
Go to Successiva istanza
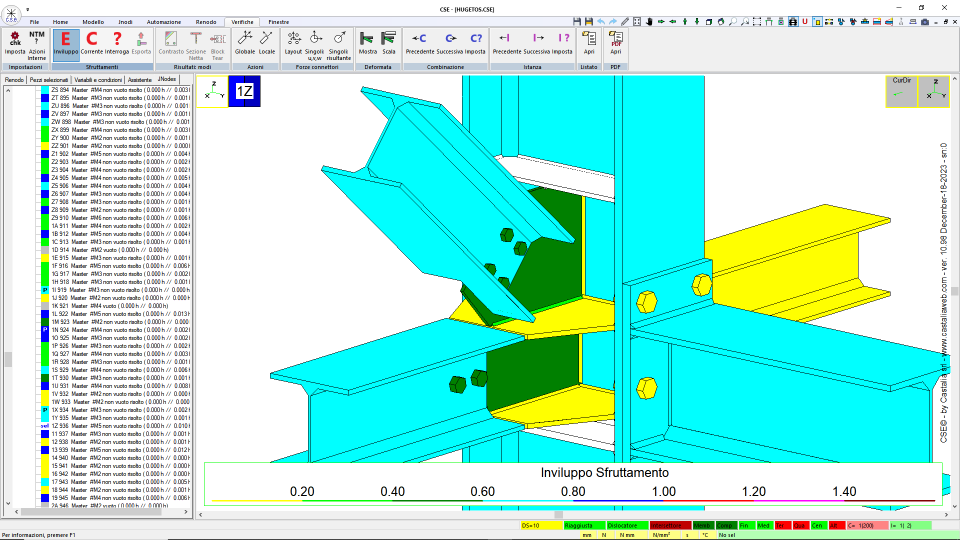click(x=537, y=43)
